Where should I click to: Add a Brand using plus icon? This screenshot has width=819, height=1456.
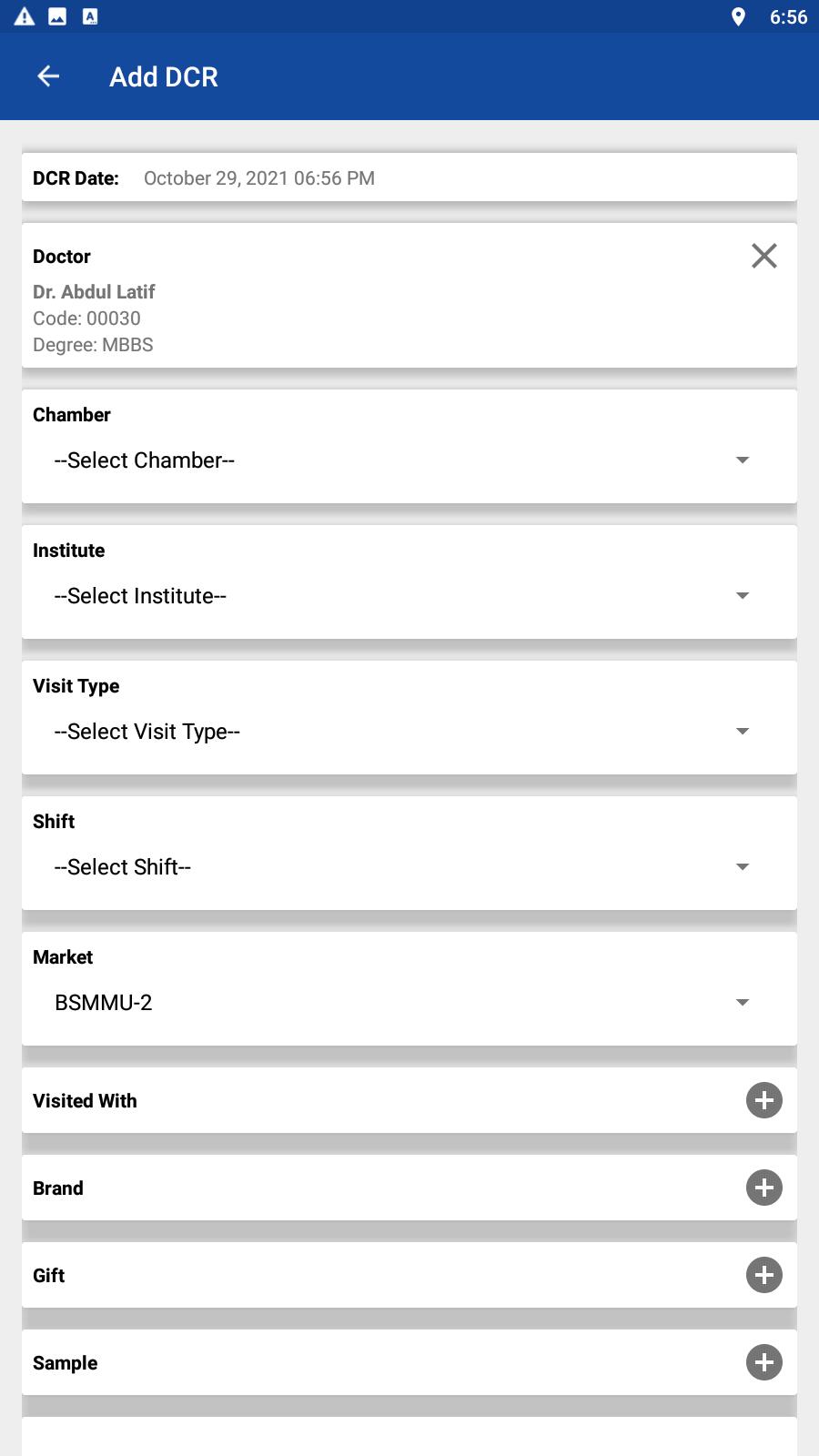[x=763, y=1188]
